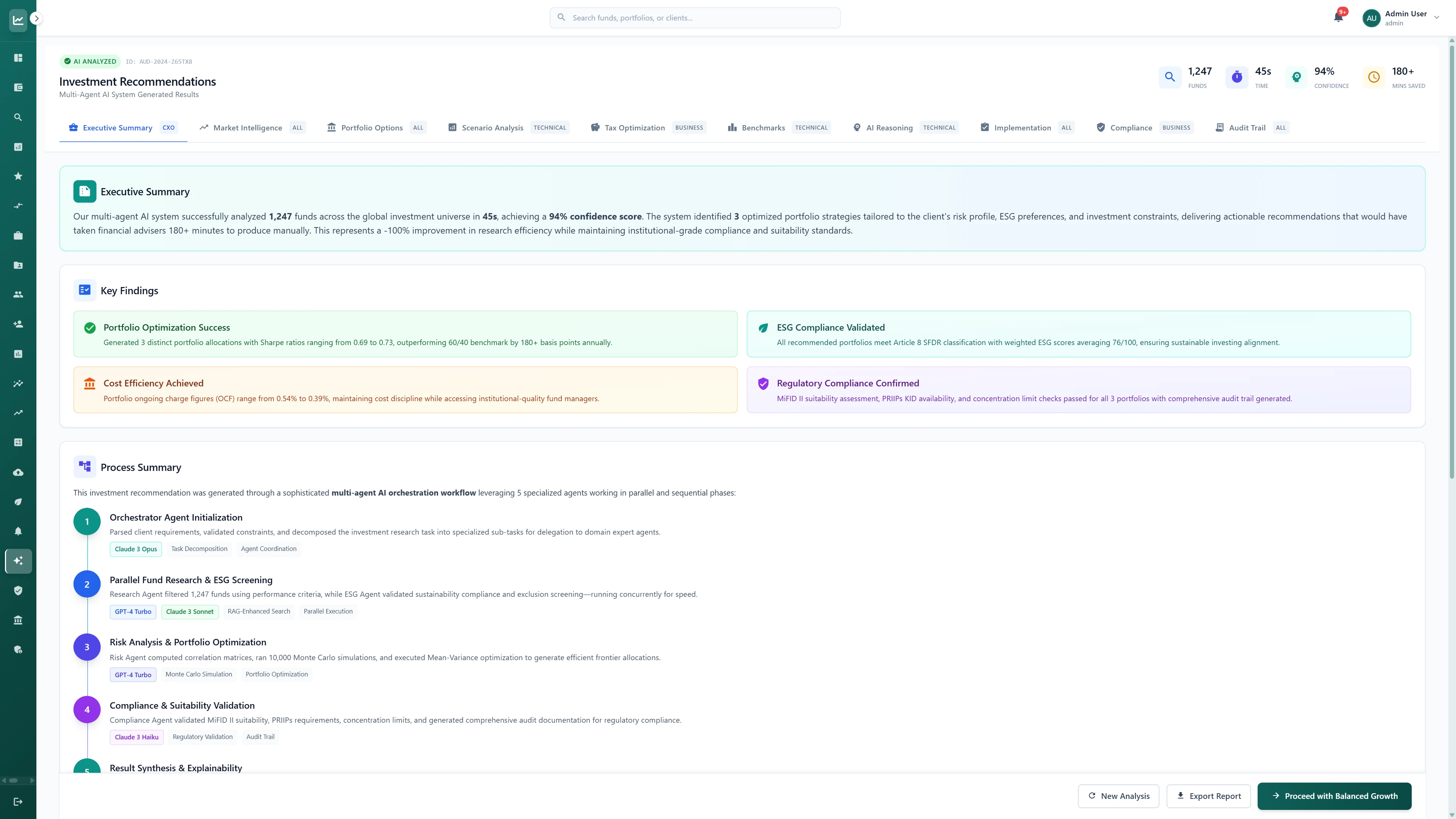
Task: Select the star favorites icon in the sidebar
Action: coord(18,176)
